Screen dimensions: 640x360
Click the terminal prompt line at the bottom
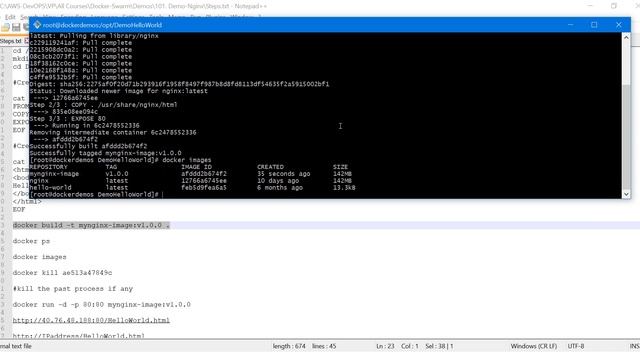(96, 195)
